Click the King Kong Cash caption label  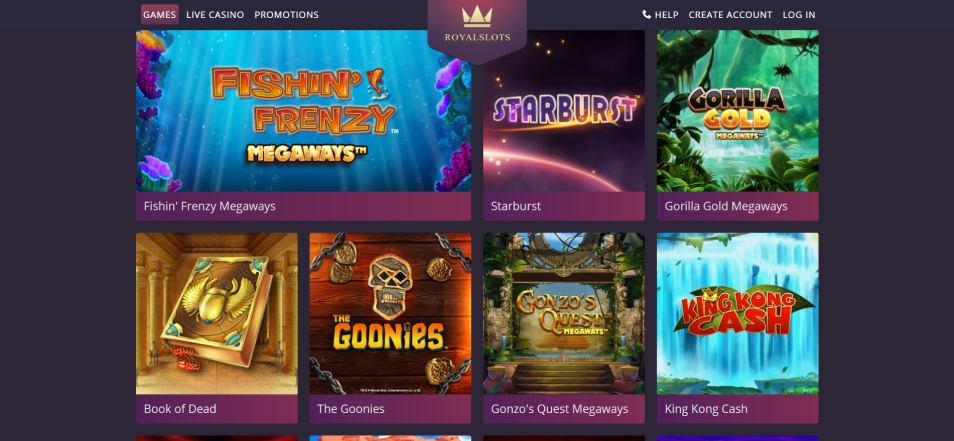[x=706, y=409]
